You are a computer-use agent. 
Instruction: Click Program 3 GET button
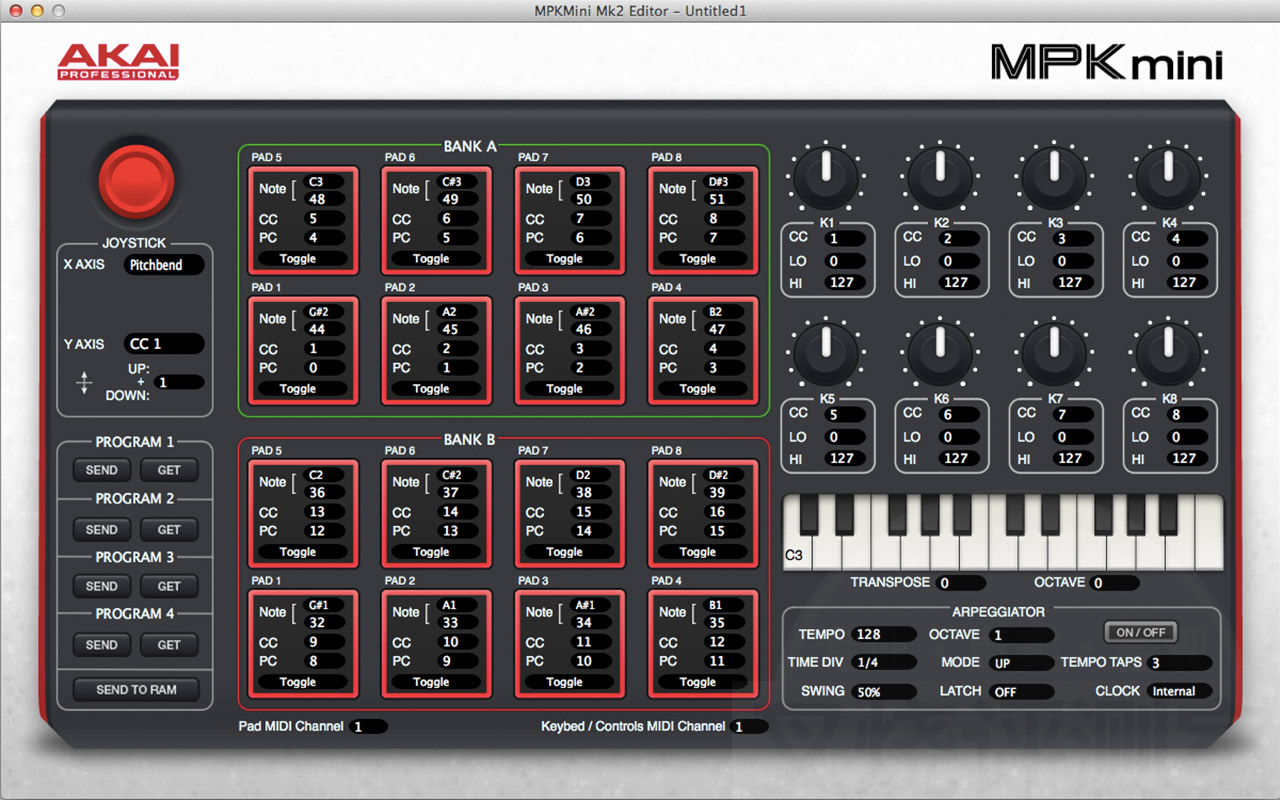coord(169,586)
